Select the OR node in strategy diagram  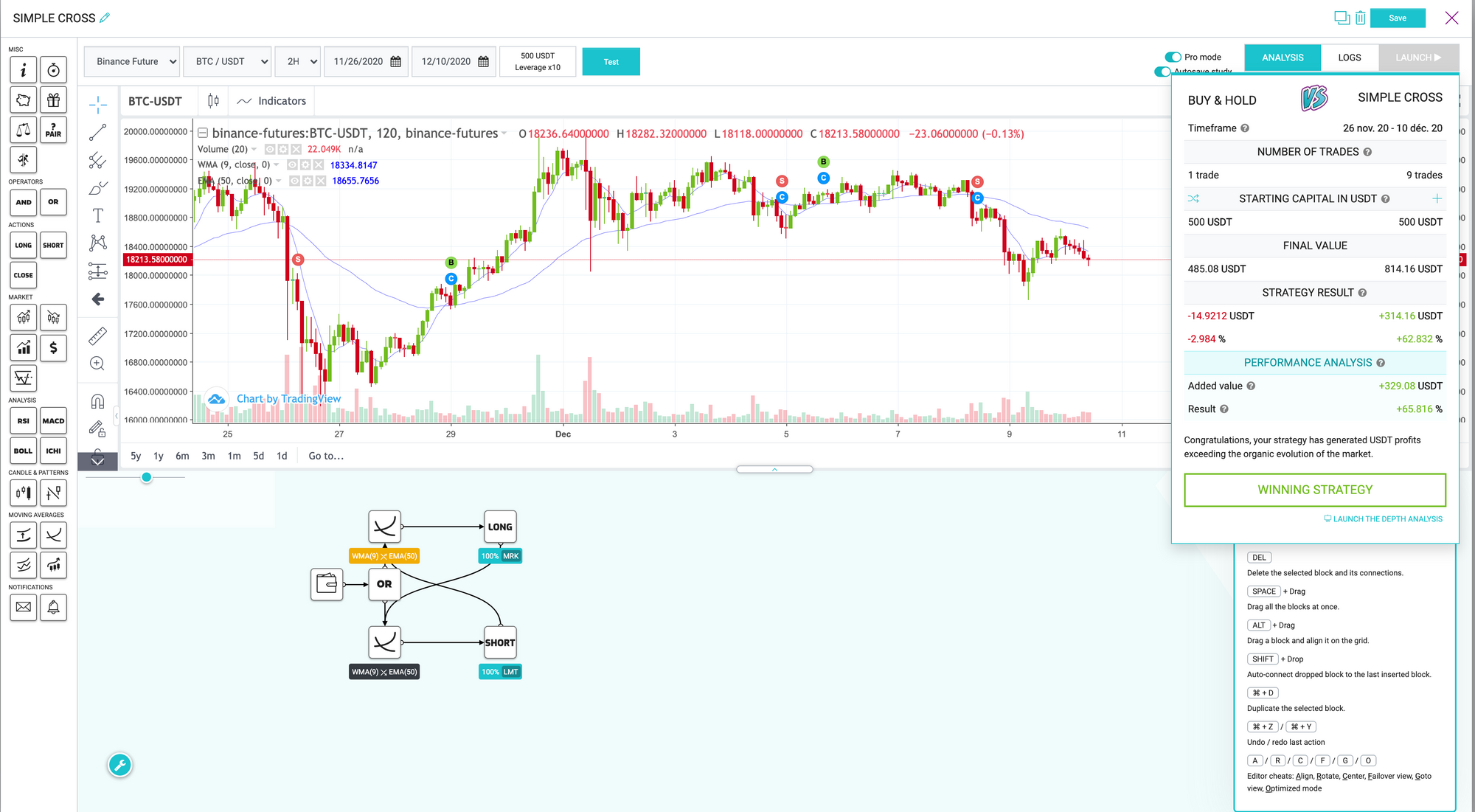click(x=384, y=584)
